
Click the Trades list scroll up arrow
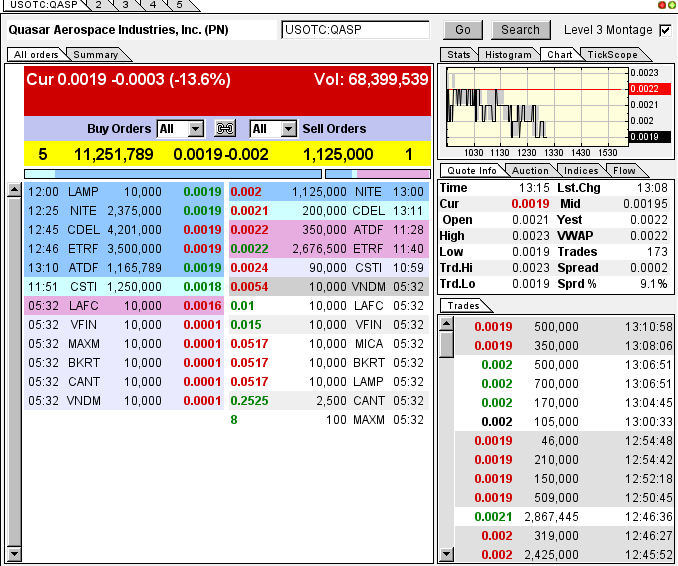(x=447, y=323)
